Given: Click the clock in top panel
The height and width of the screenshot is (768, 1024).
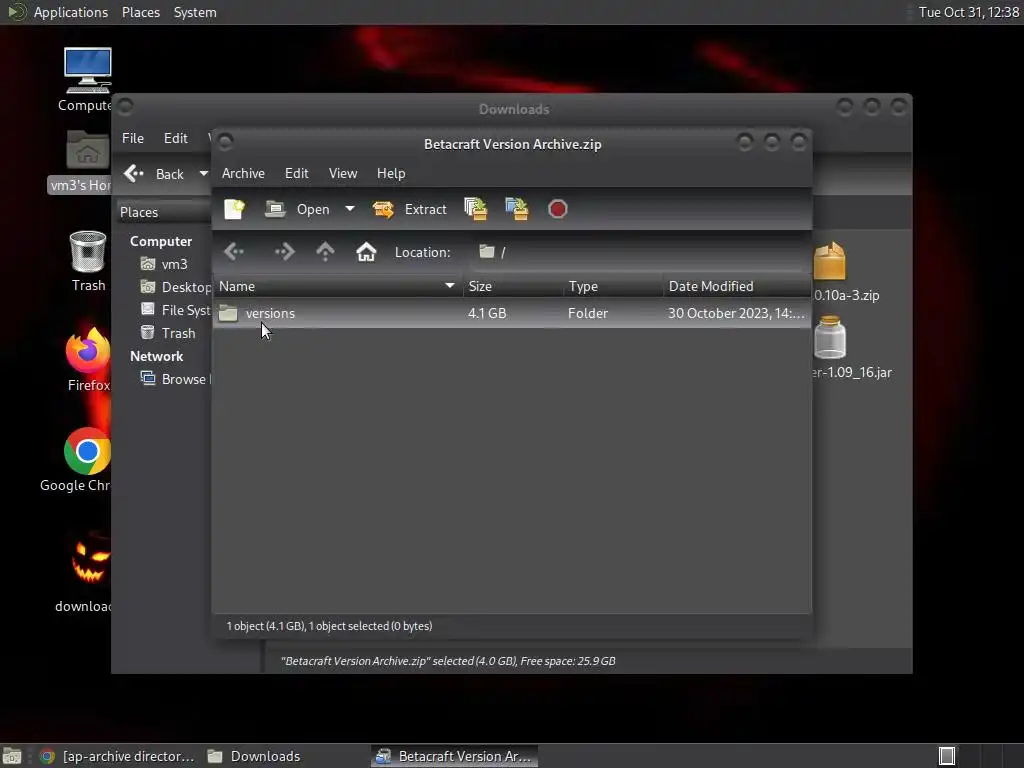Looking at the screenshot, I should click(x=968, y=12).
